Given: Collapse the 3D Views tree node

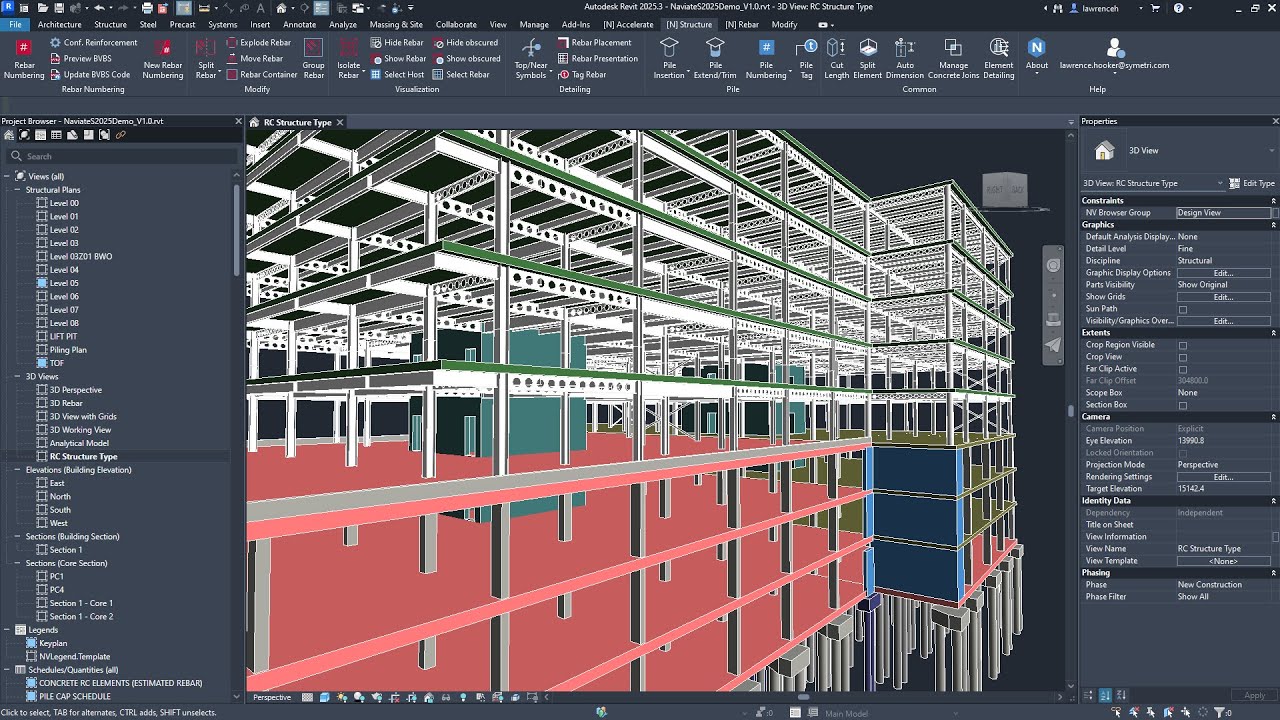Looking at the screenshot, I should (x=17, y=377).
